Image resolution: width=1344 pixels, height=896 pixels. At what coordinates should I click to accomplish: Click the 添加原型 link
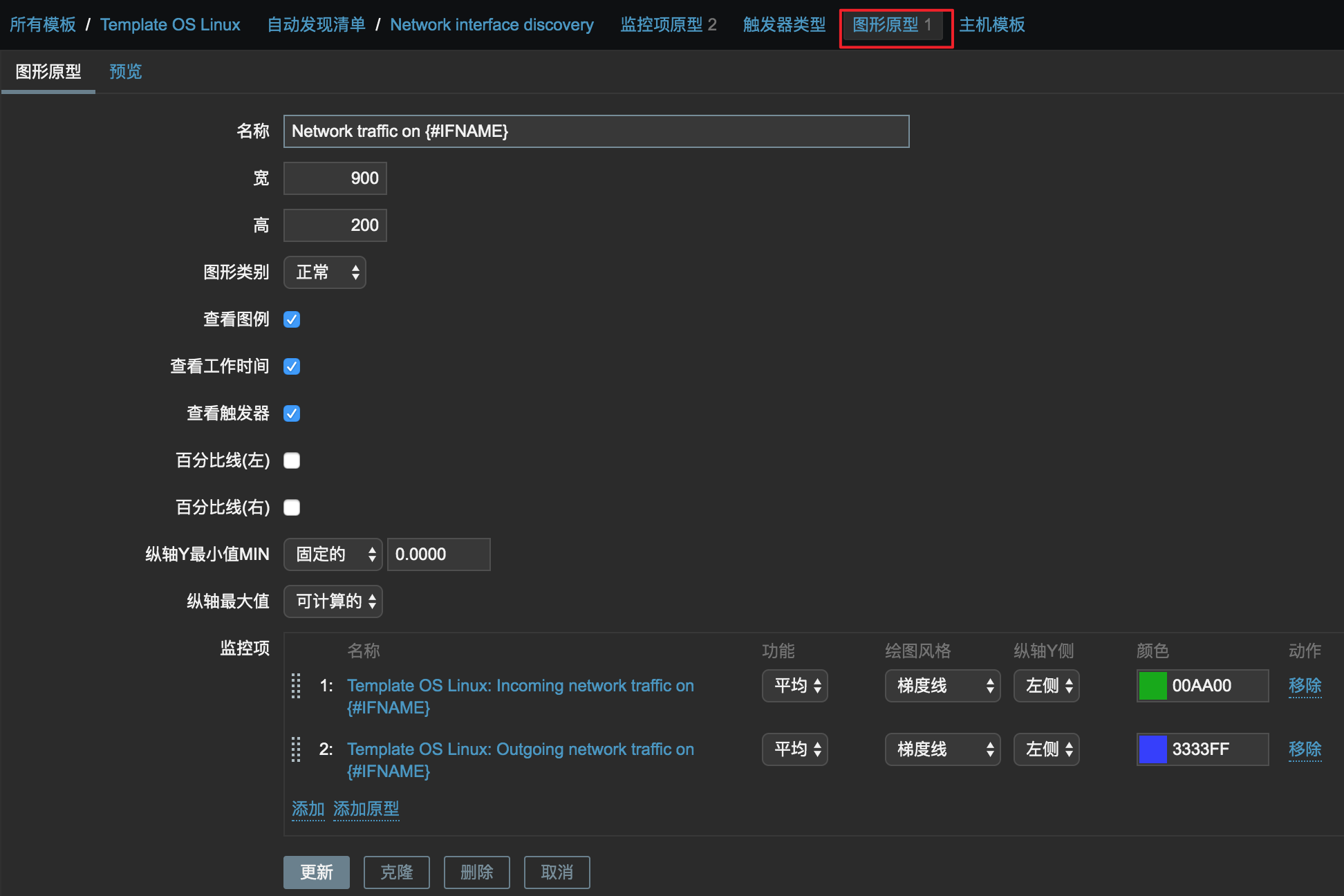tap(366, 809)
